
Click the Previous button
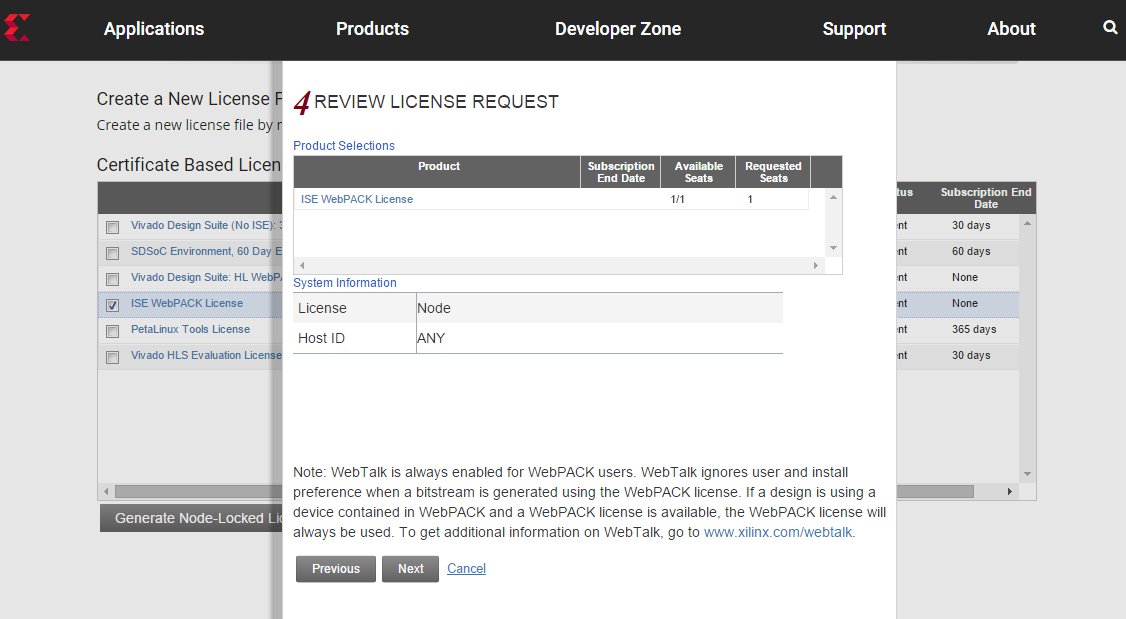pyautogui.click(x=335, y=569)
